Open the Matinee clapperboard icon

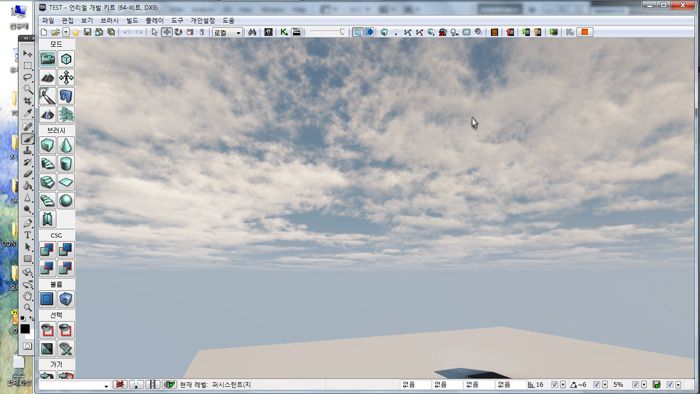[x=296, y=32]
